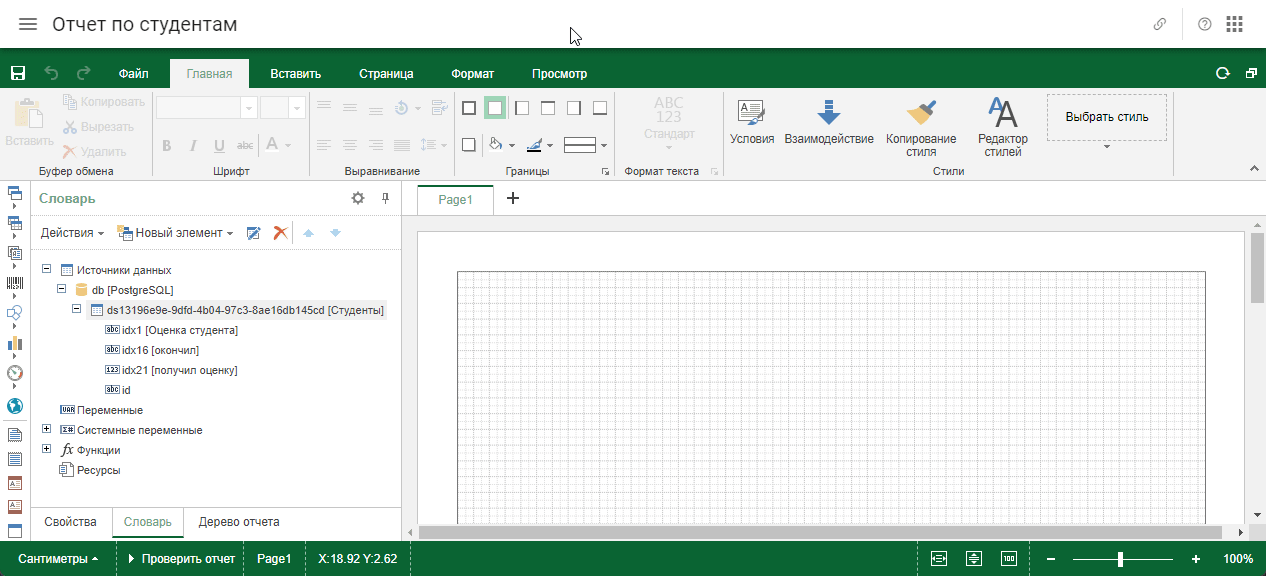Screen dimensions: 1266x576
Task: Open the Редактор стилей editor
Action: coord(1003,128)
